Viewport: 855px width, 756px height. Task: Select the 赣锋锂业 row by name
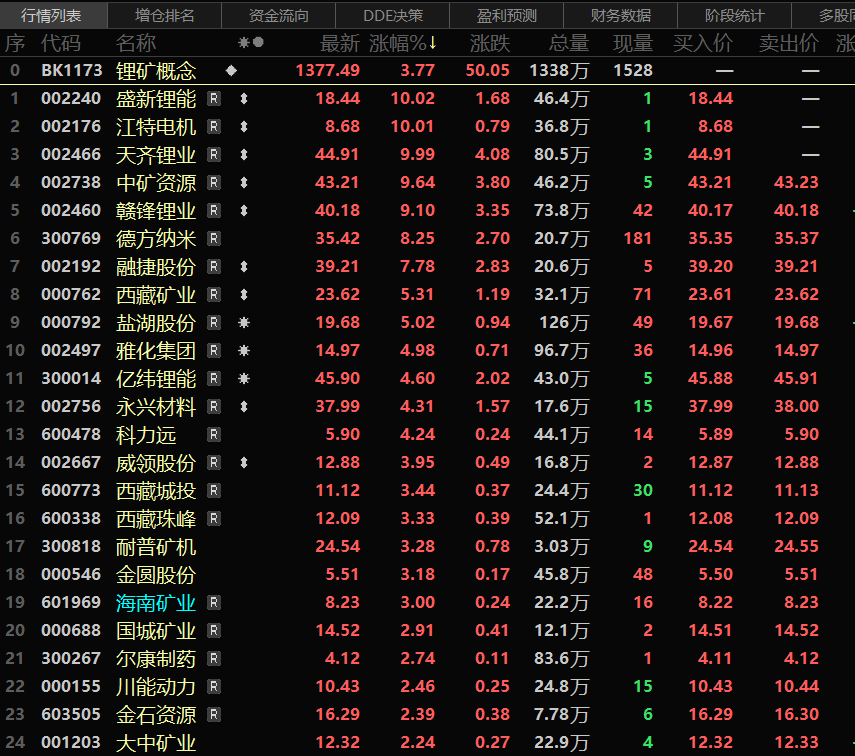click(x=156, y=210)
